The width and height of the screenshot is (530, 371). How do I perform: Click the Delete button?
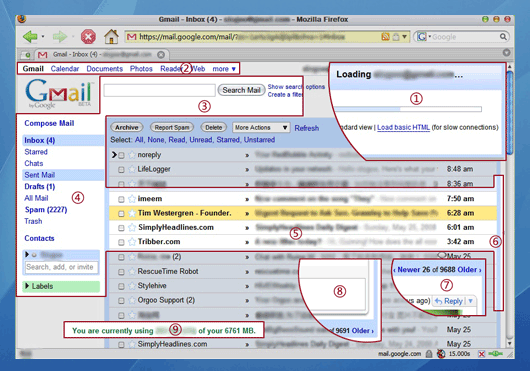click(214, 127)
